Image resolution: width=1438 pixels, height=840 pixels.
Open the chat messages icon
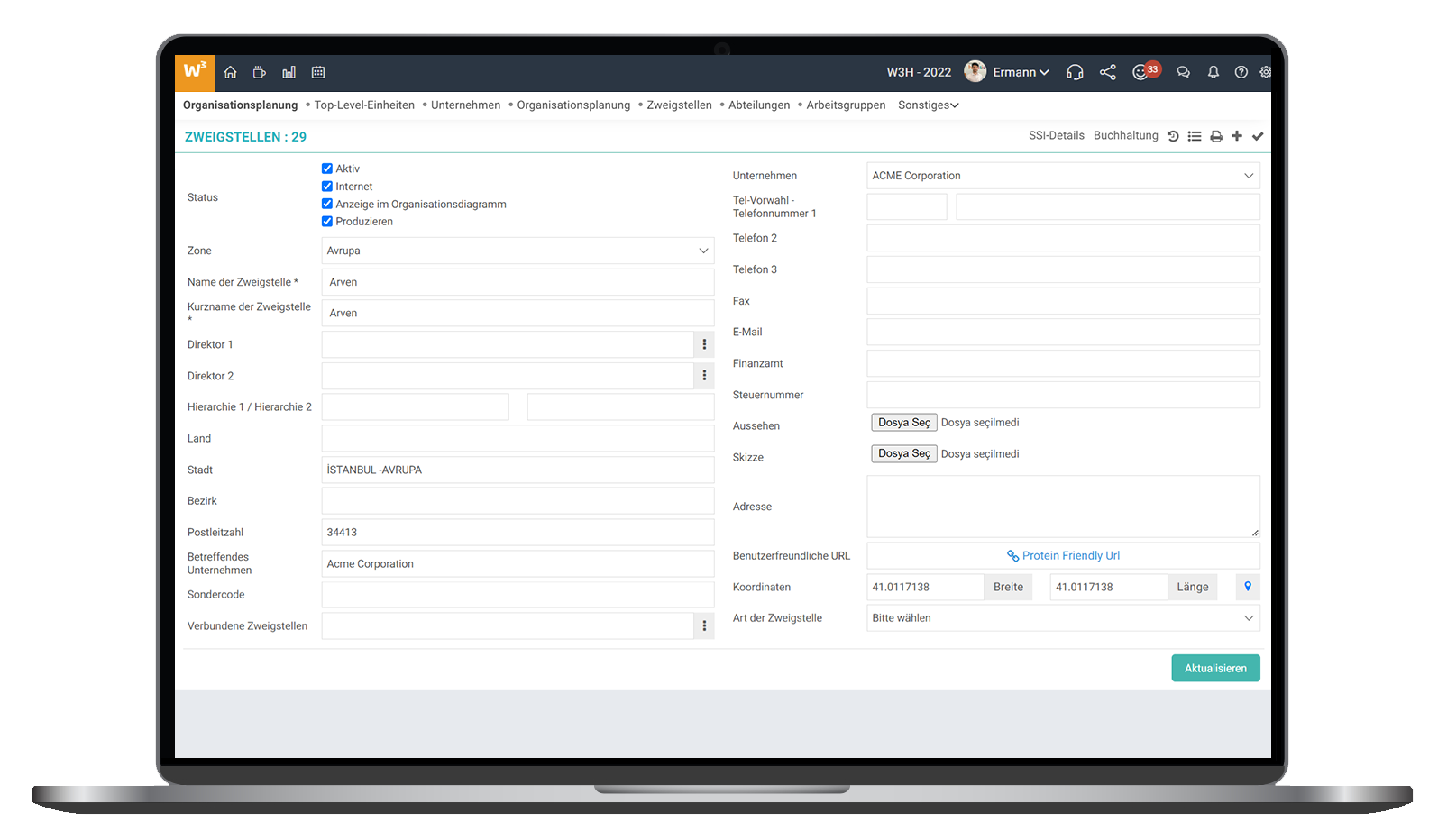[x=1184, y=72]
